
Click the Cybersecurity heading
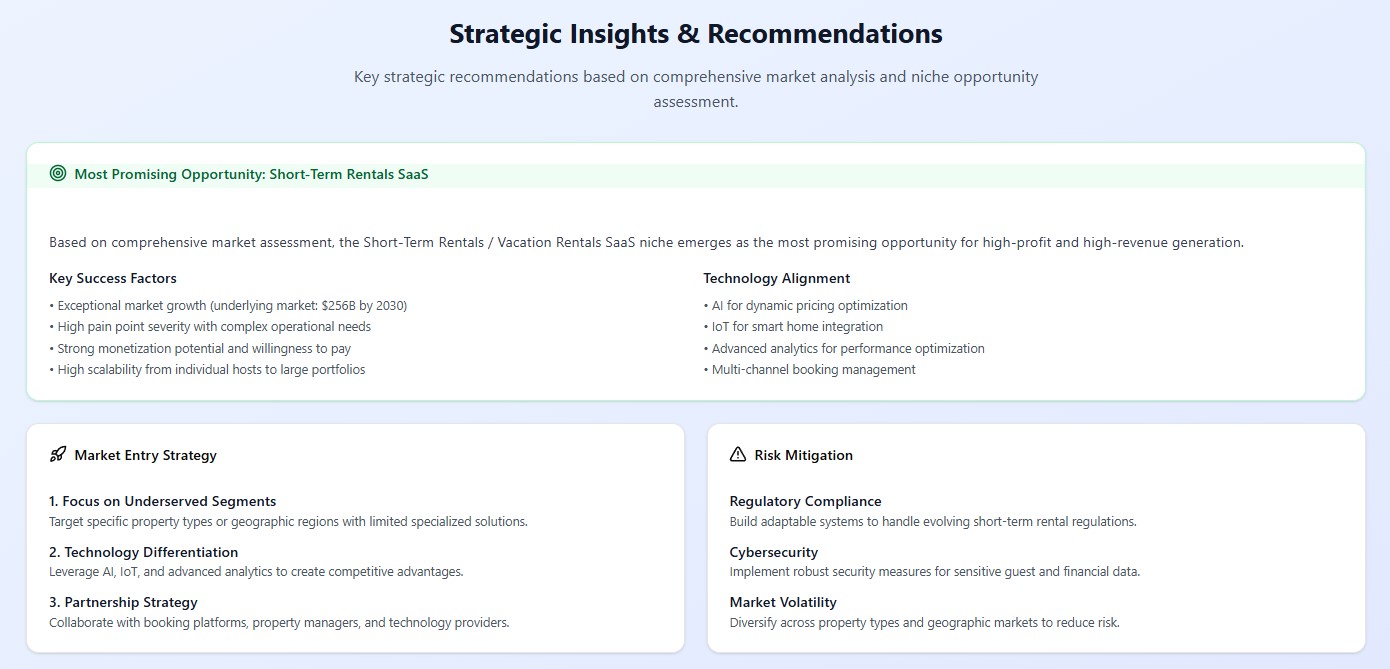(x=774, y=552)
